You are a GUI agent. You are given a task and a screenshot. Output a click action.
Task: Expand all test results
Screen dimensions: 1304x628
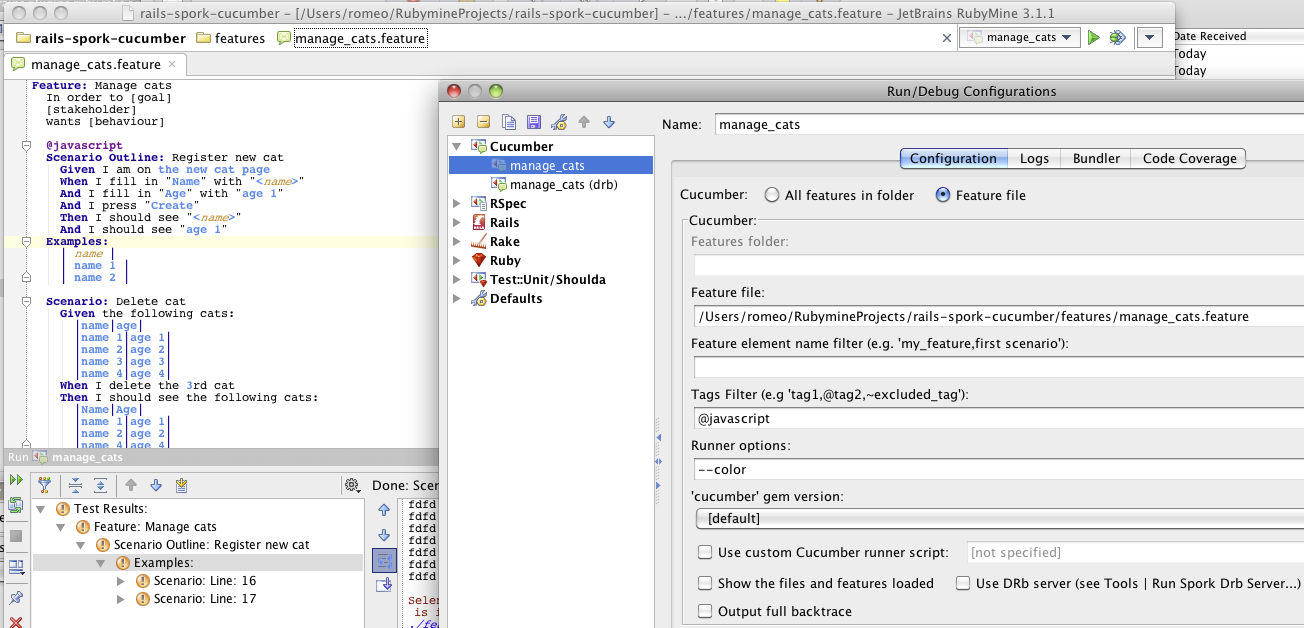coord(99,485)
